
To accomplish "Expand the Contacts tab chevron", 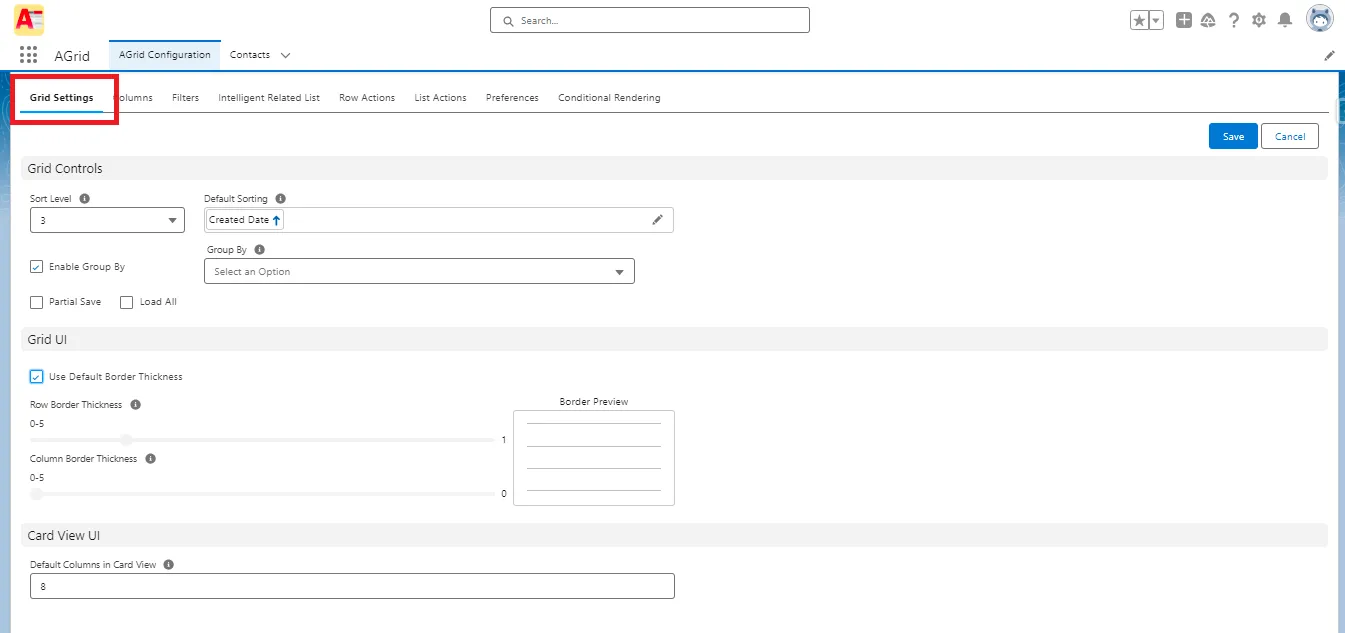I will (x=286, y=55).
